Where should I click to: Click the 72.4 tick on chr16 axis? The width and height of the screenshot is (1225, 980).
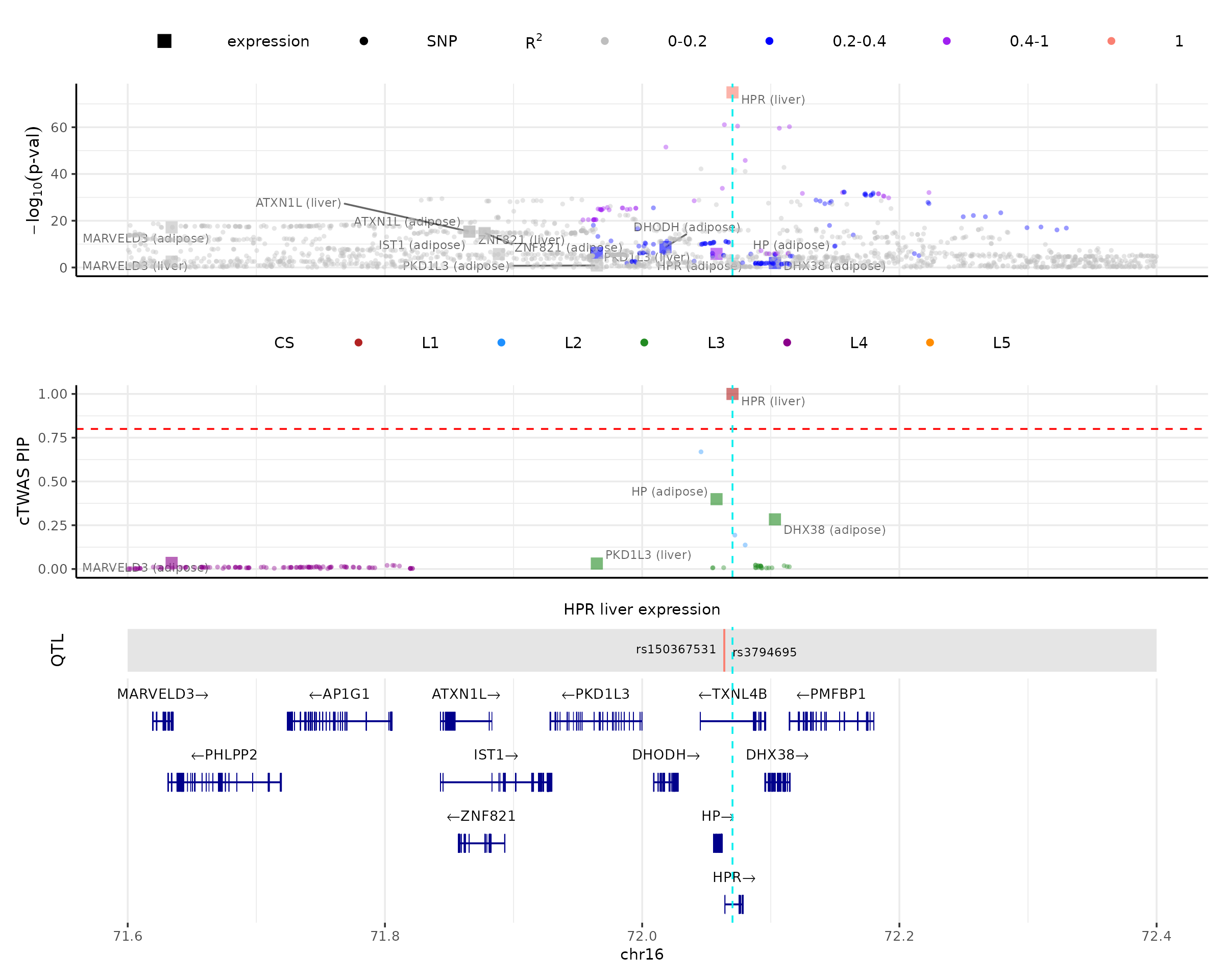[x=1156, y=936]
